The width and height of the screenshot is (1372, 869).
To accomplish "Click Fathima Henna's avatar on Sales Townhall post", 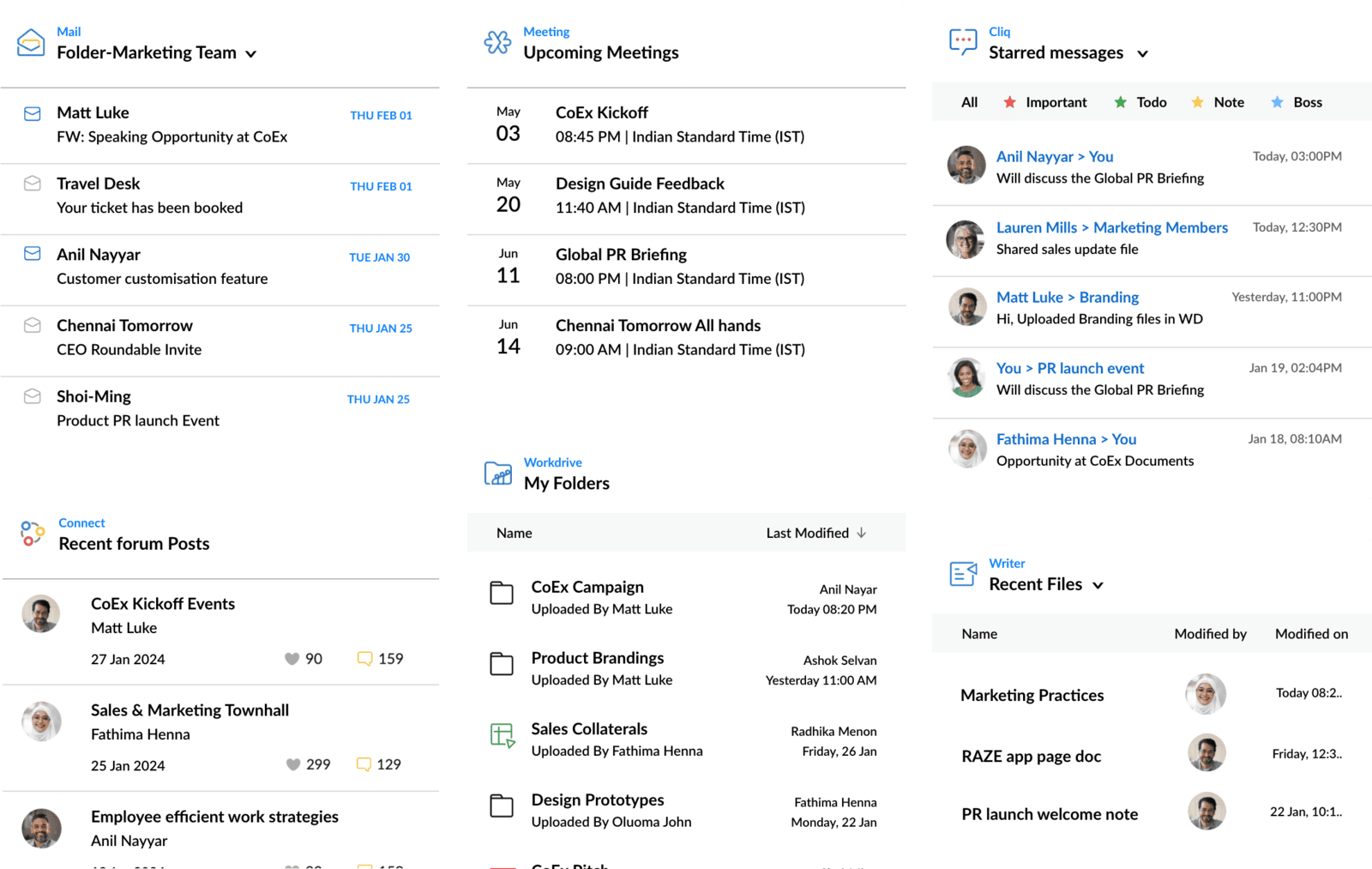I will click(x=41, y=721).
